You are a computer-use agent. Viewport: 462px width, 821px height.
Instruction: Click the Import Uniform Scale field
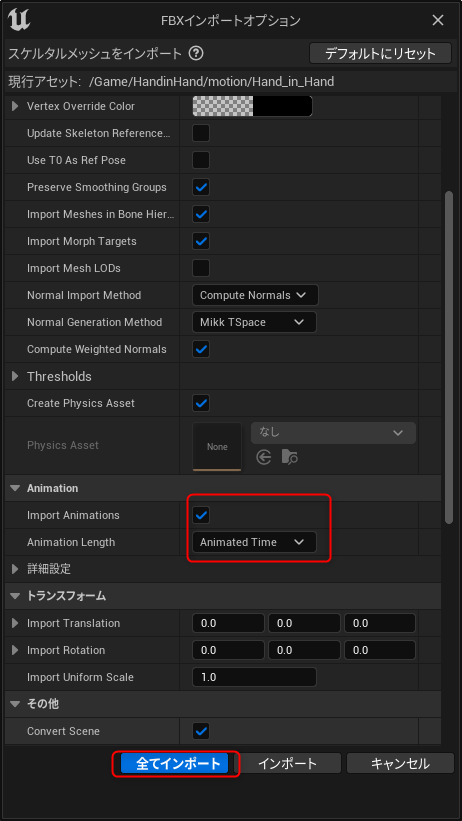click(x=254, y=677)
